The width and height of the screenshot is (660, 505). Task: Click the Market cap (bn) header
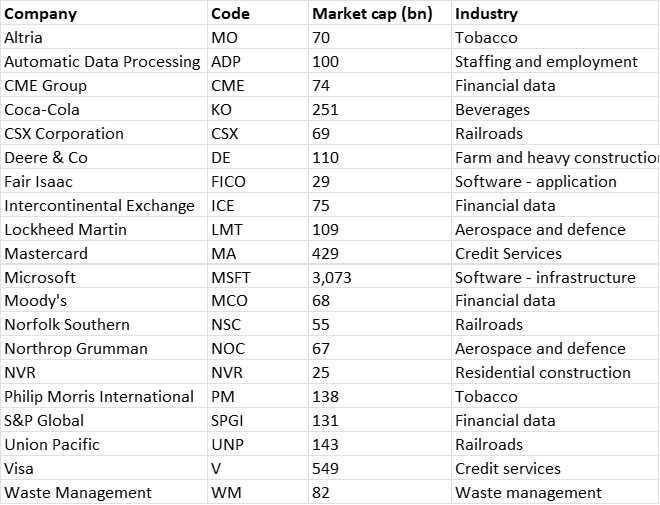click(372, 14)
